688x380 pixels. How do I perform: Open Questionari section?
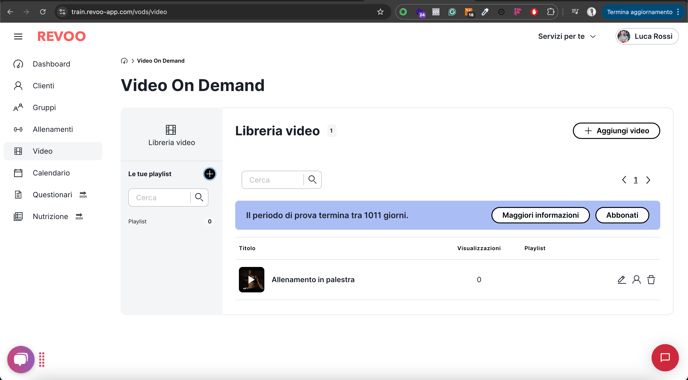53,194
